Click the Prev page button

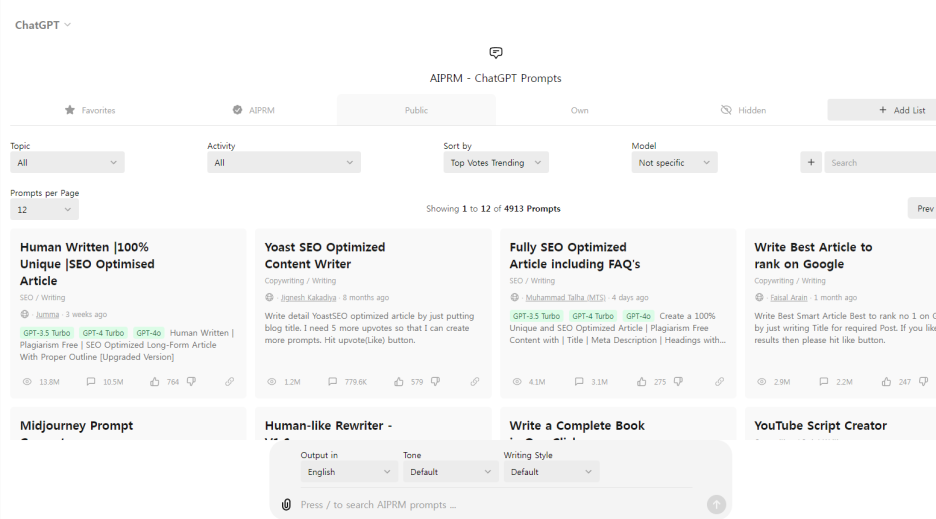click(922, 208)
